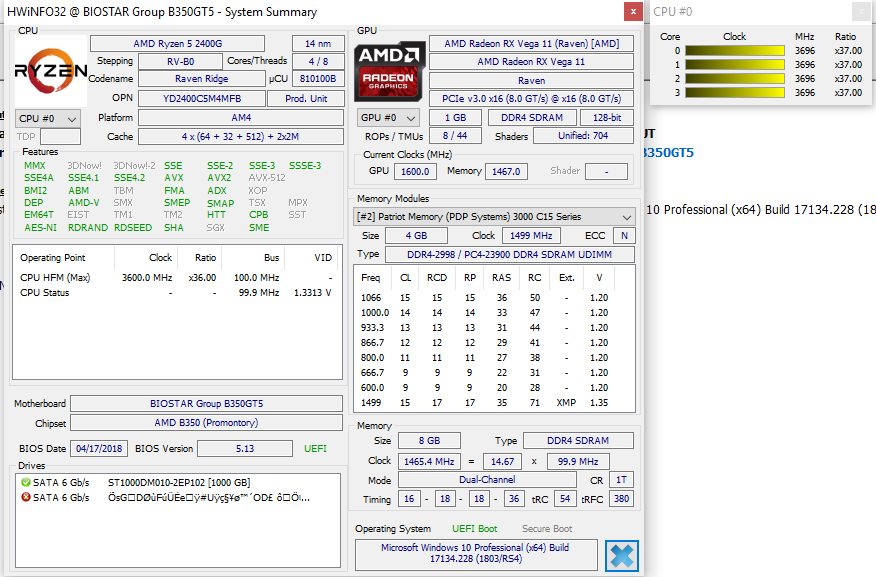The image size is (876, 577).
Task: Click the AMD Ryzen logo
Action: point(50,68)
